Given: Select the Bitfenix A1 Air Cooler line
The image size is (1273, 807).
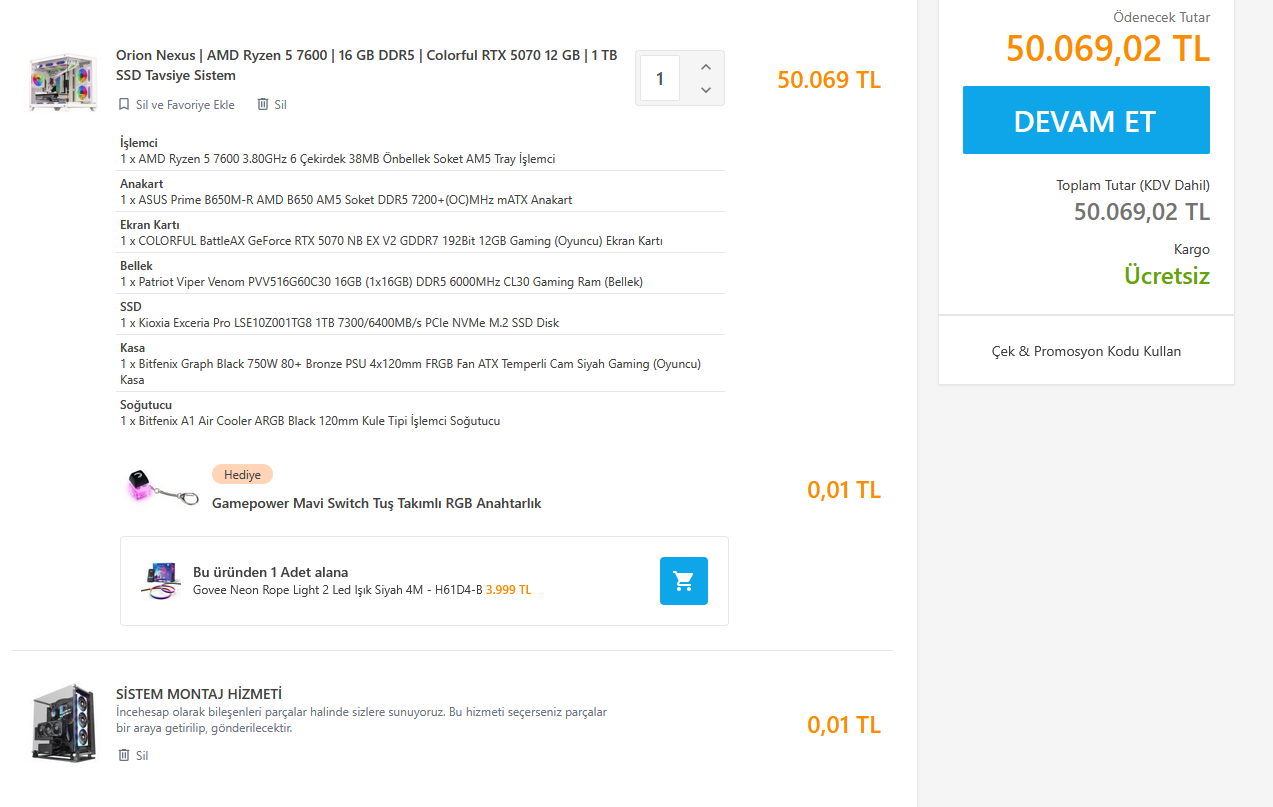Looking at the screenshot, I should tap(310, 421).
